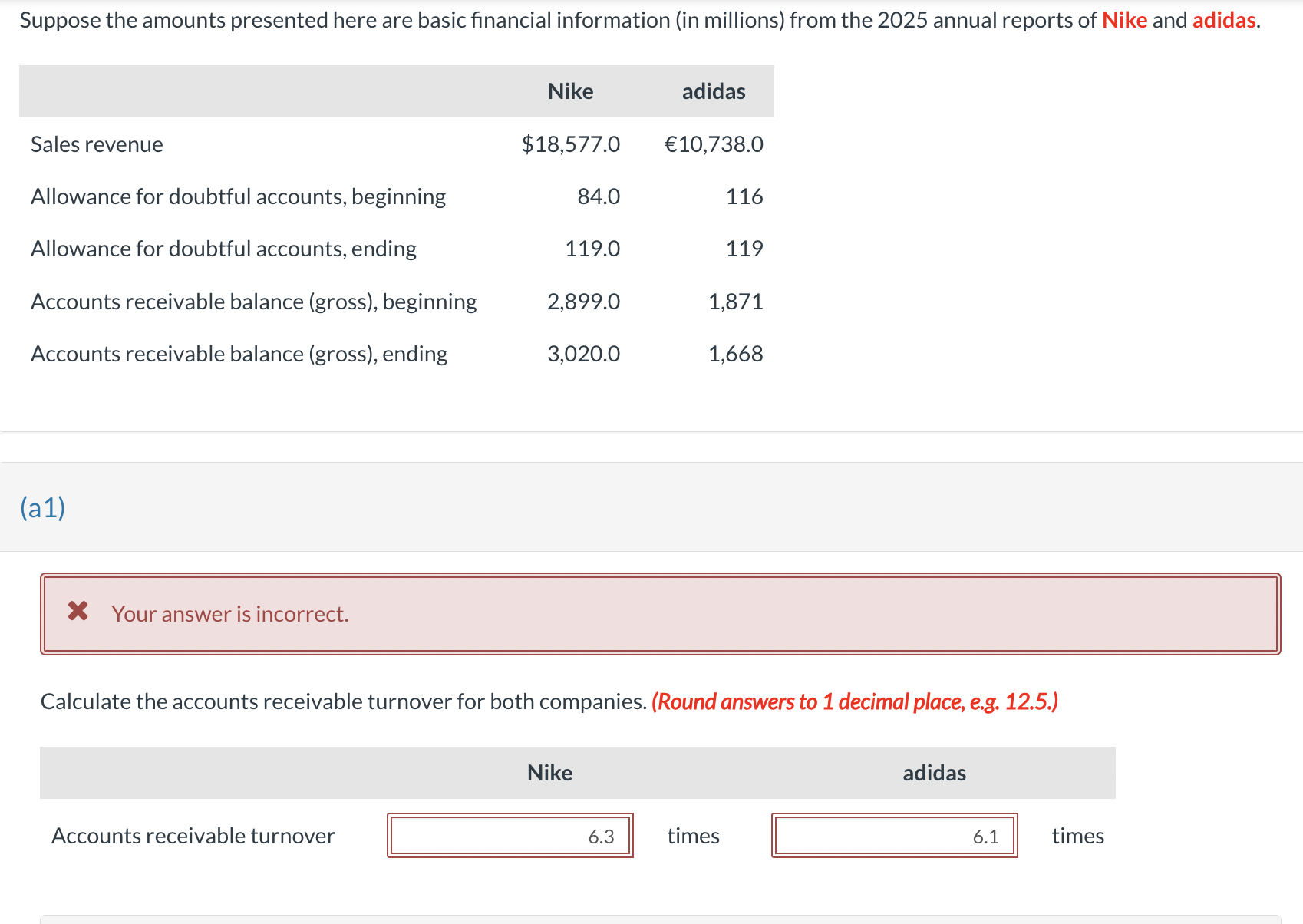This screenshot has height=924, width=1303.
Task: Click the value $18,577.0 for Nike
Action: 571,144
